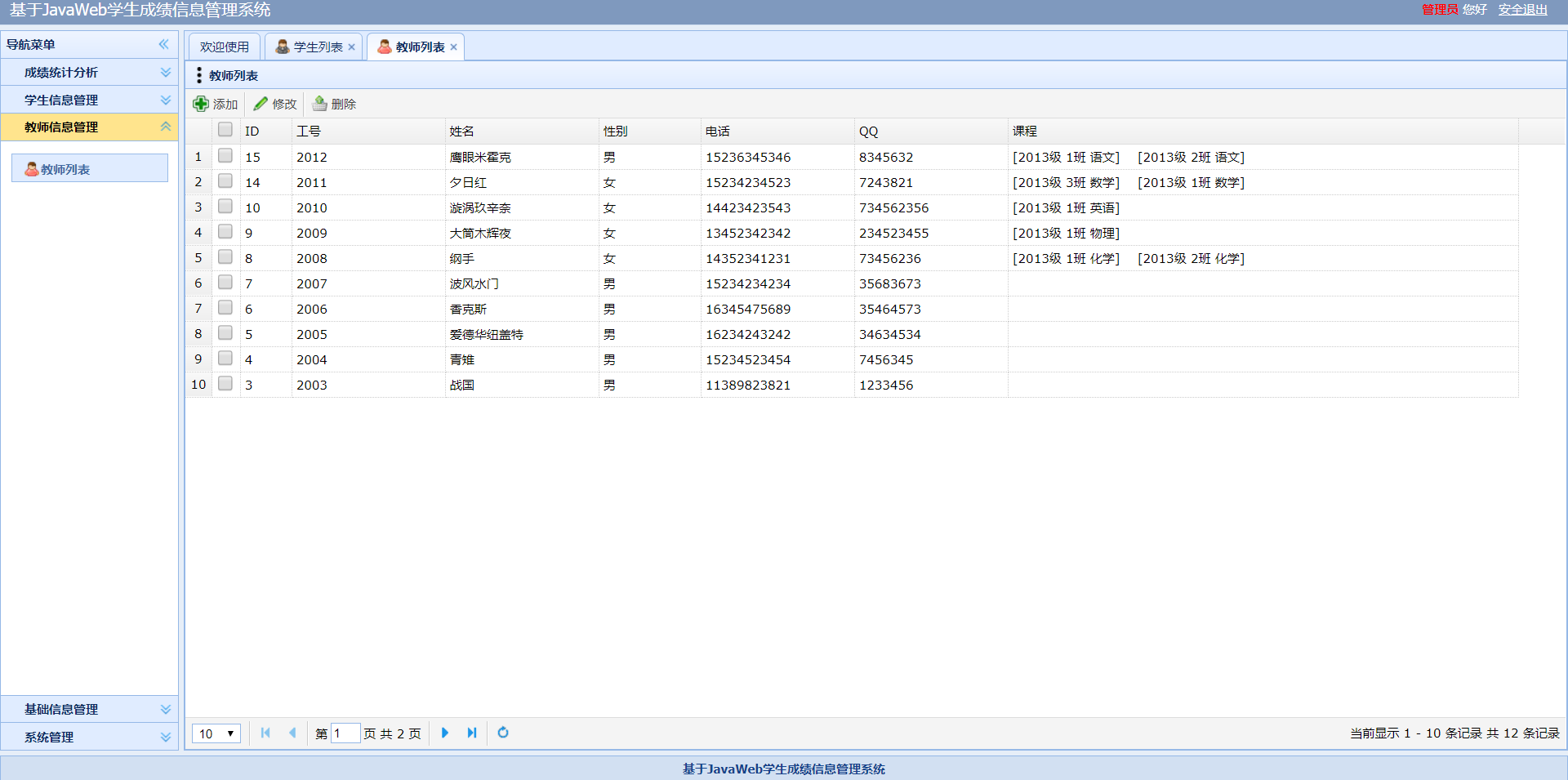The image size is (1568, 780).
Task: Select phone number 15236345346
Action: (748, 157)
